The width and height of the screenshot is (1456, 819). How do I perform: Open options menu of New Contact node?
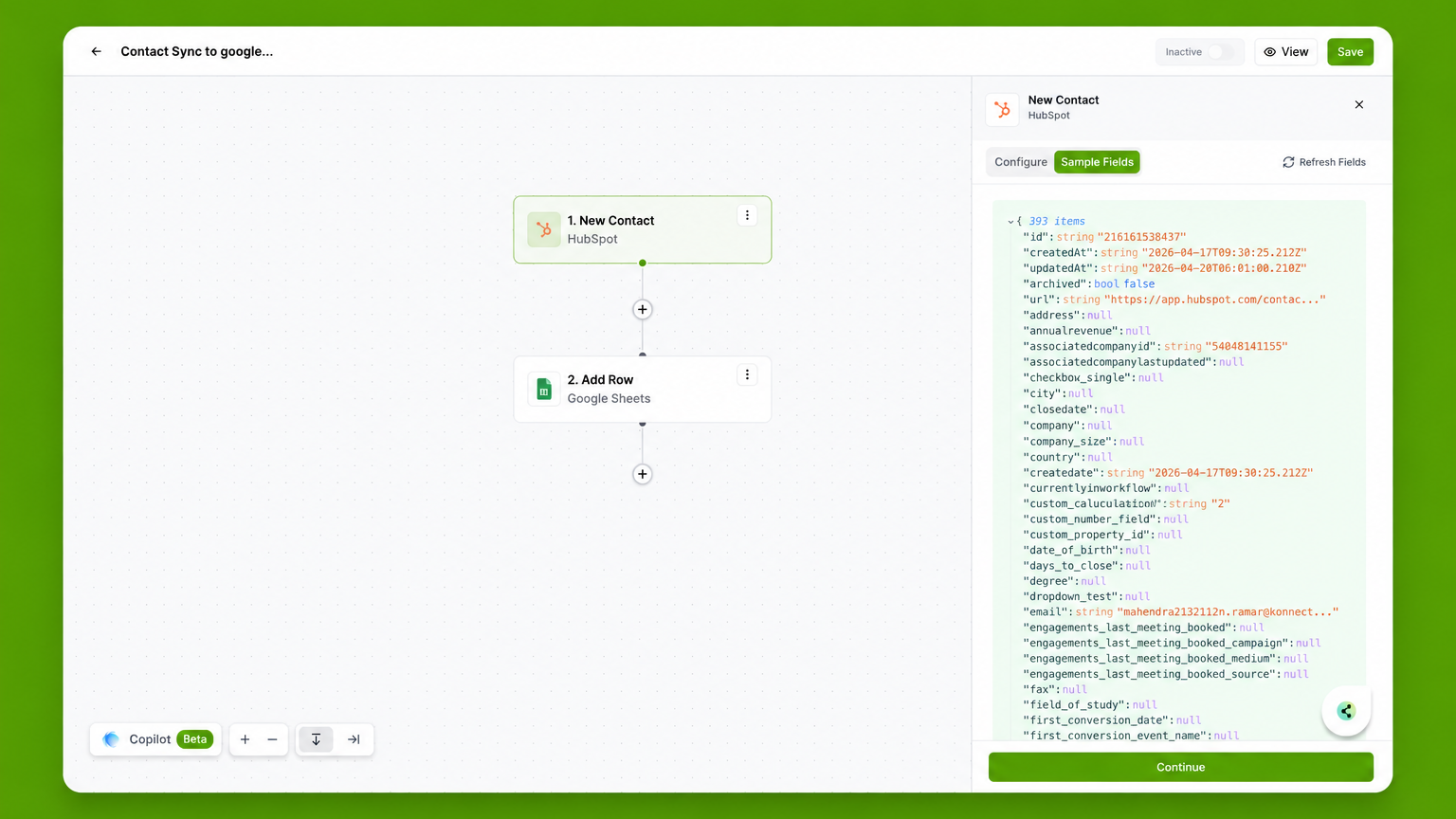[747, 215]
